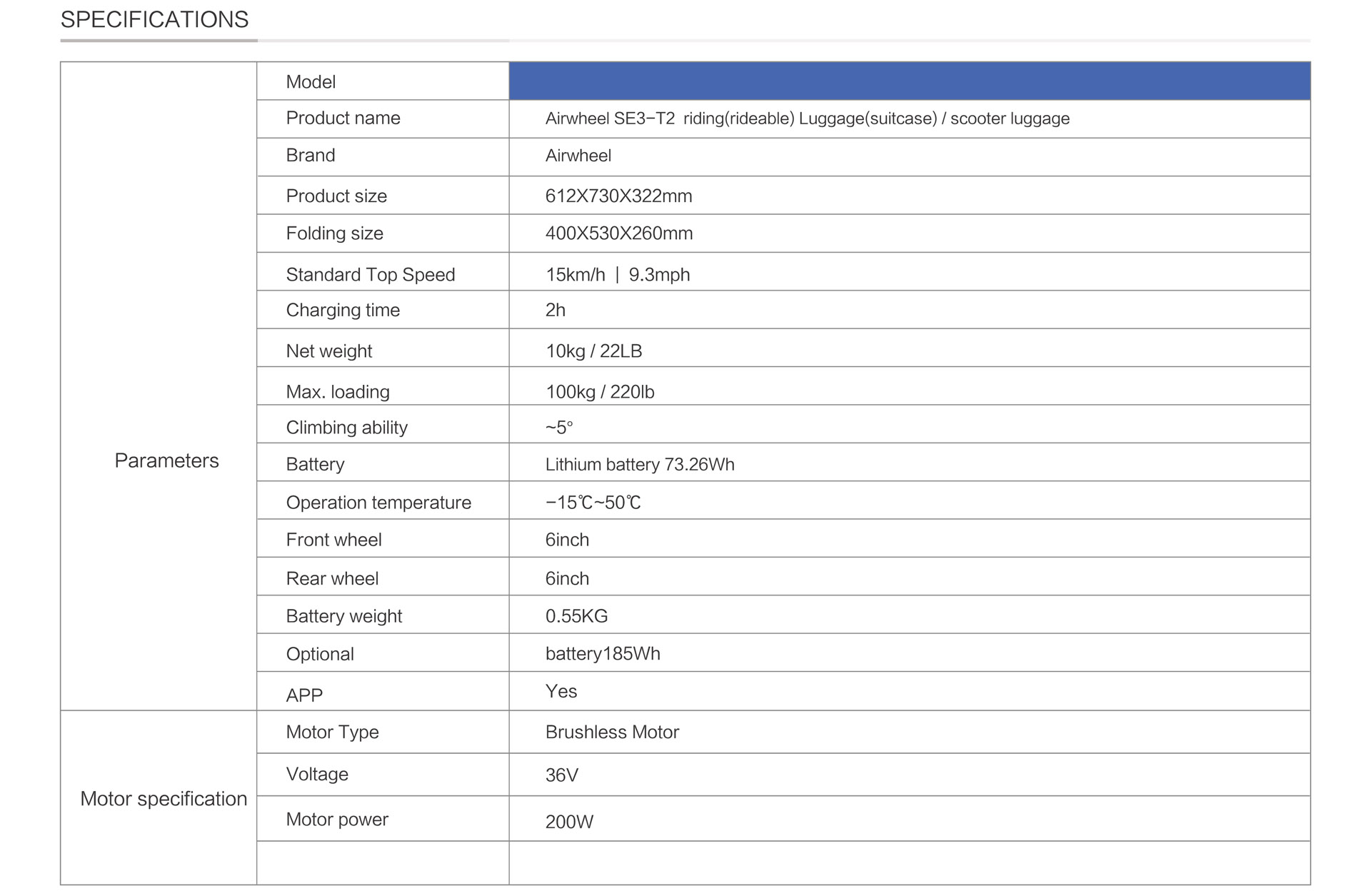
Task: Select the Airwheel brand value
Action: click(x=578, y=156)
